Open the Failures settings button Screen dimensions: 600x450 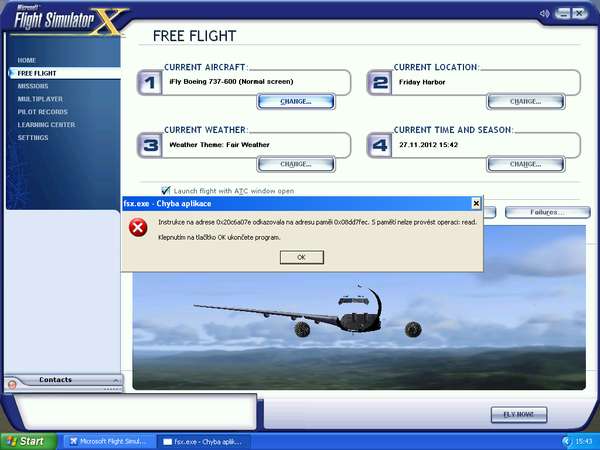[547, 212]
